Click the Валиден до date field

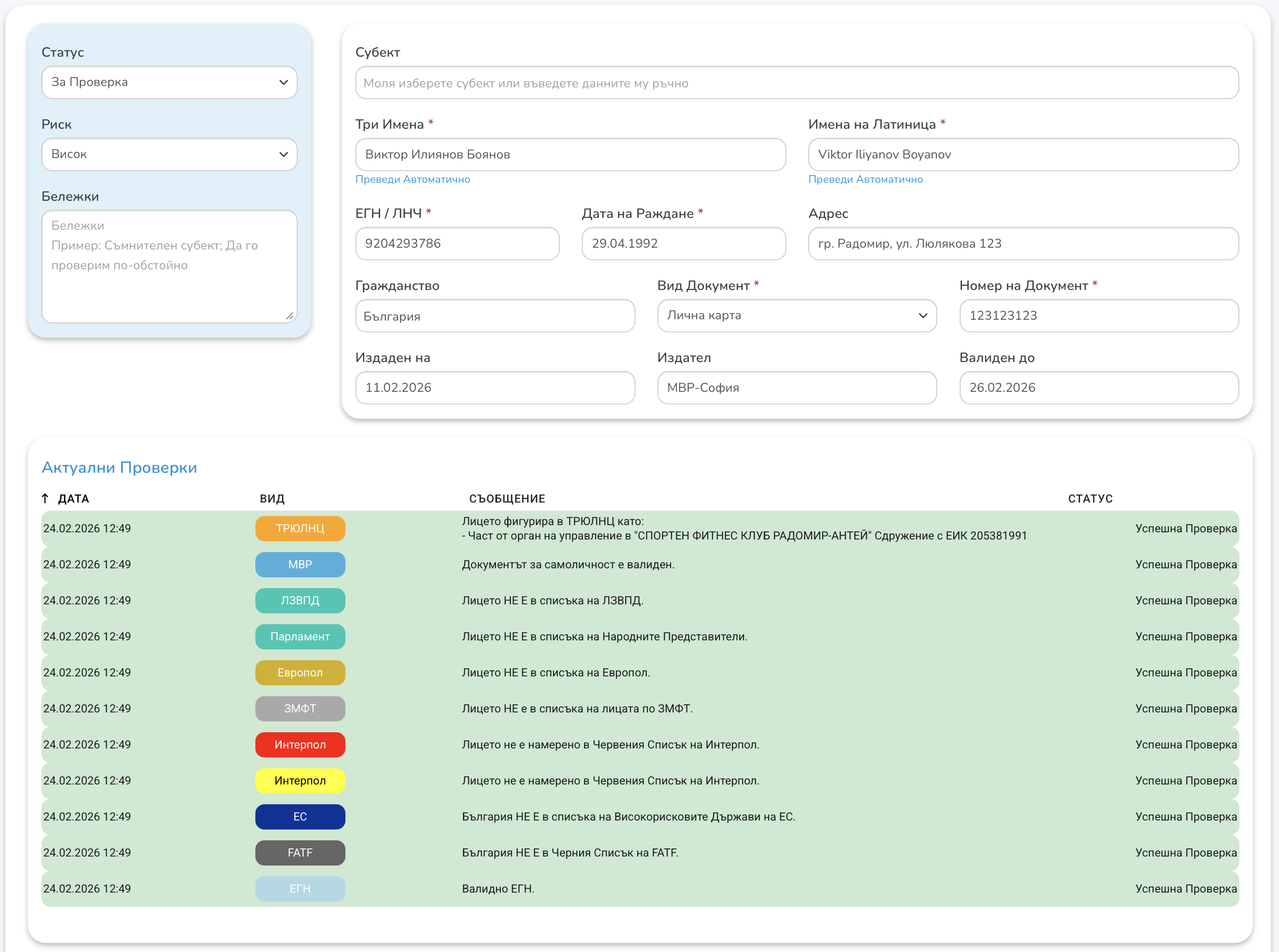point(1099,388)
